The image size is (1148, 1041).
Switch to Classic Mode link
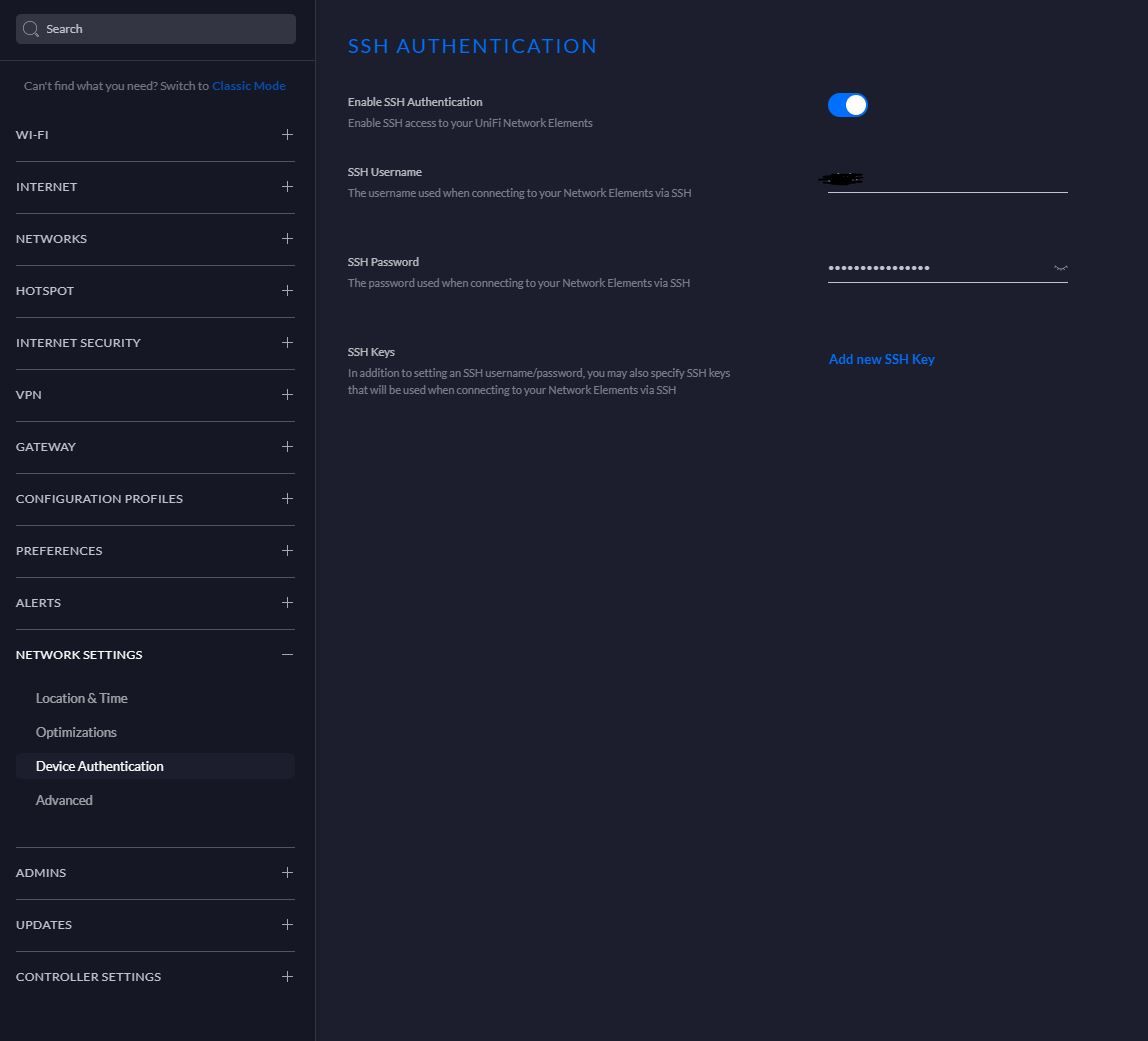click(x=249, y=86)
